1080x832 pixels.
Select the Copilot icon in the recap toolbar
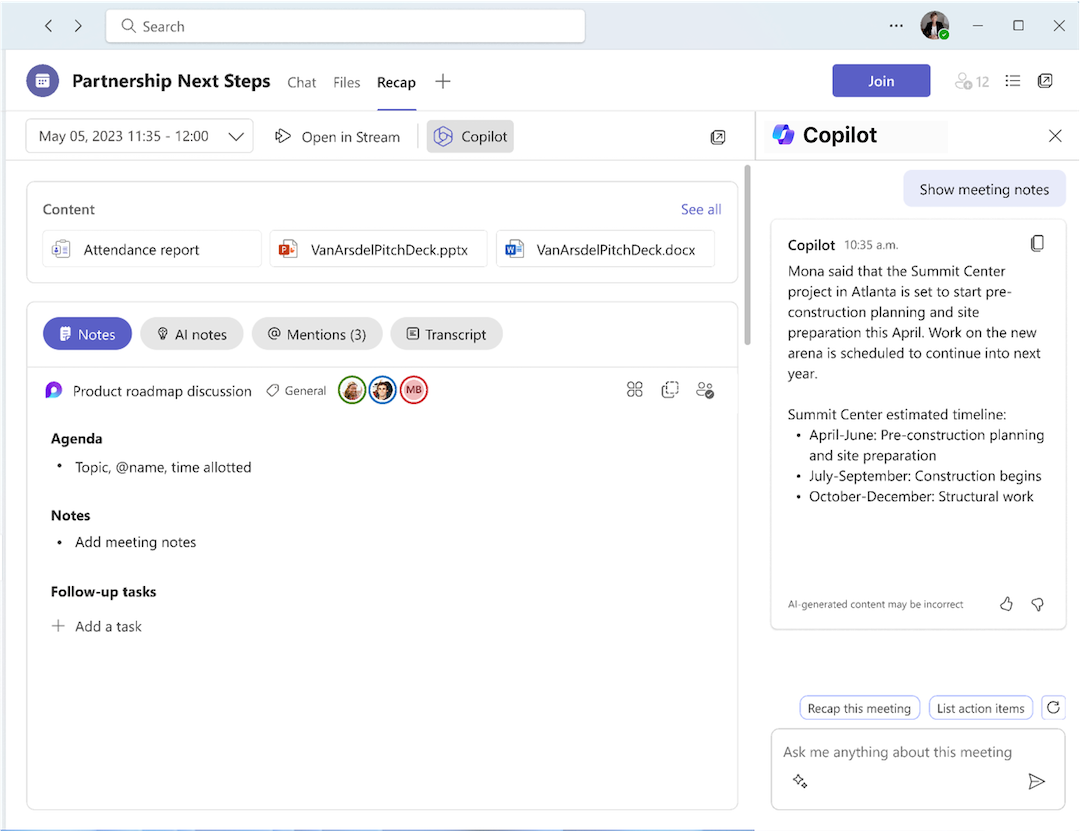469,136
